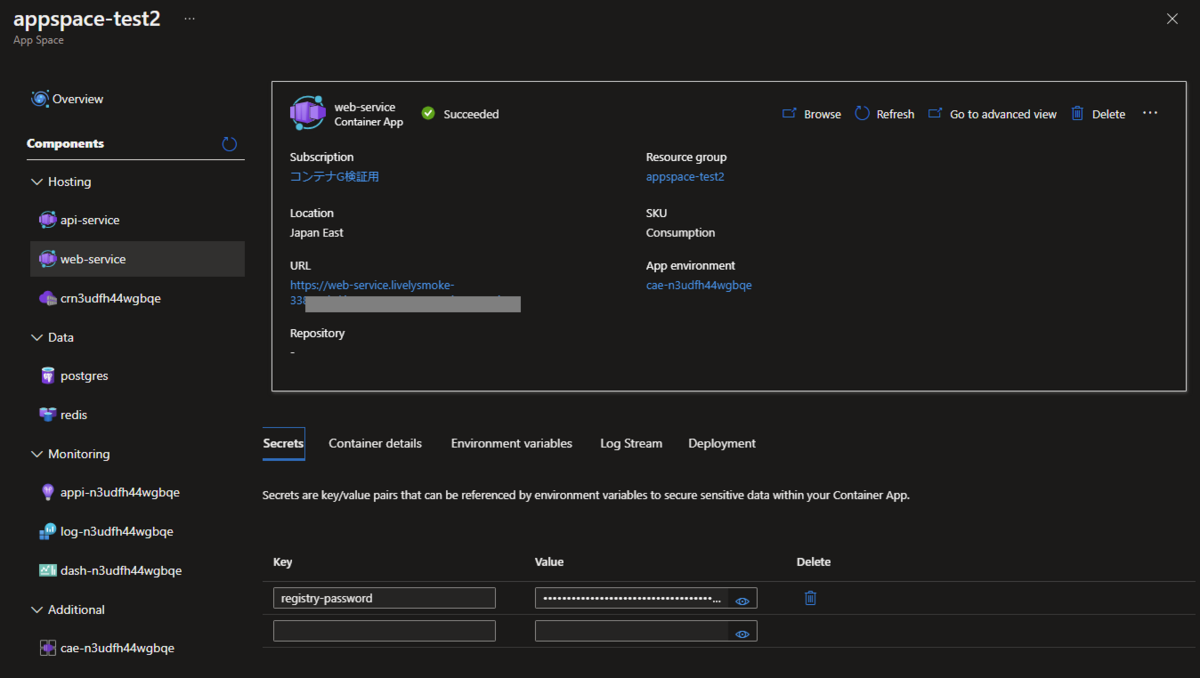The height and width of the screenshot is (678, 1200).
Task: Refresh the Components list
Action: click(x=229, y=144)
